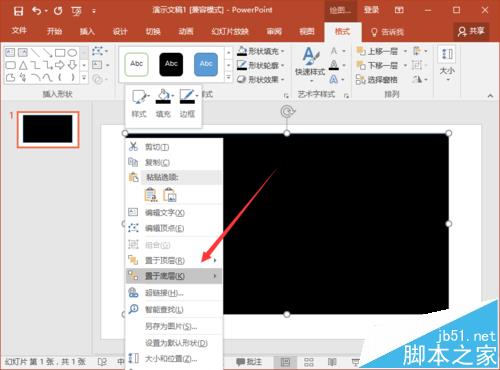This screenshot has width=500, height=370.
Task: Collapse the ribbon with chevron
Action: pos(490,96)
